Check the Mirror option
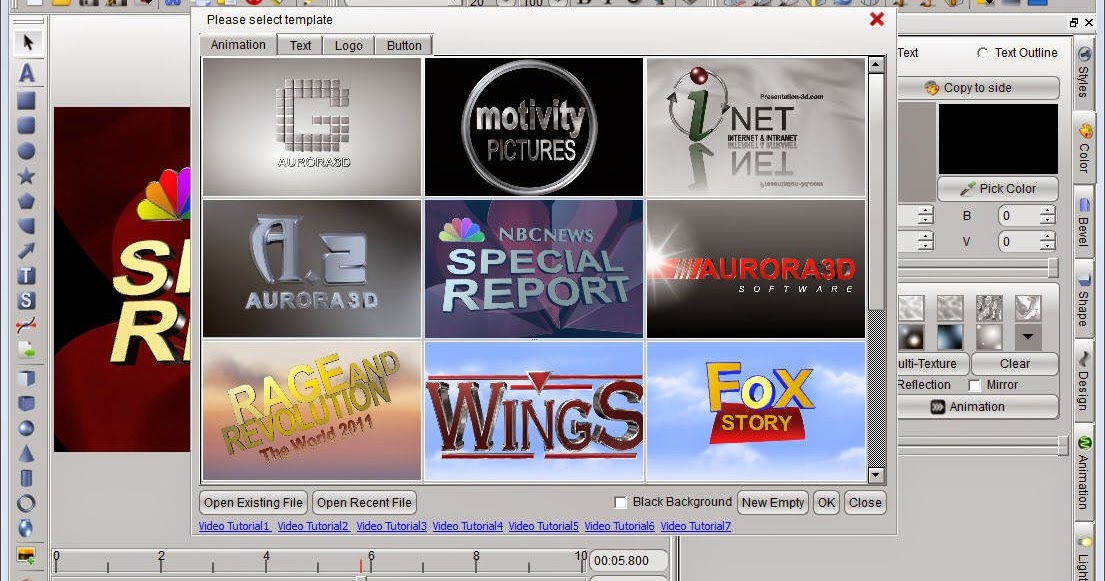The image size is (1105, 581). (974, 384)
